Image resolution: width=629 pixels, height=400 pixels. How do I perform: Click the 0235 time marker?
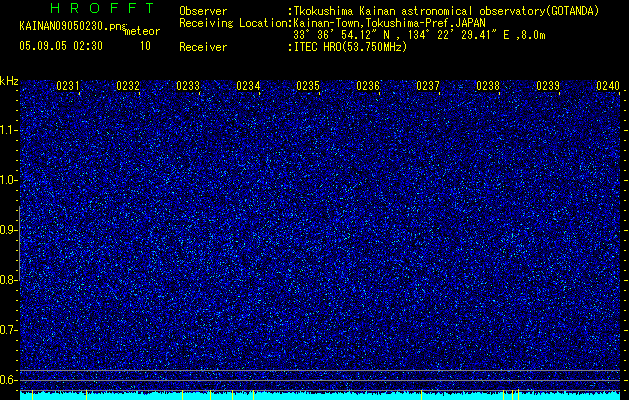[308, 86]
